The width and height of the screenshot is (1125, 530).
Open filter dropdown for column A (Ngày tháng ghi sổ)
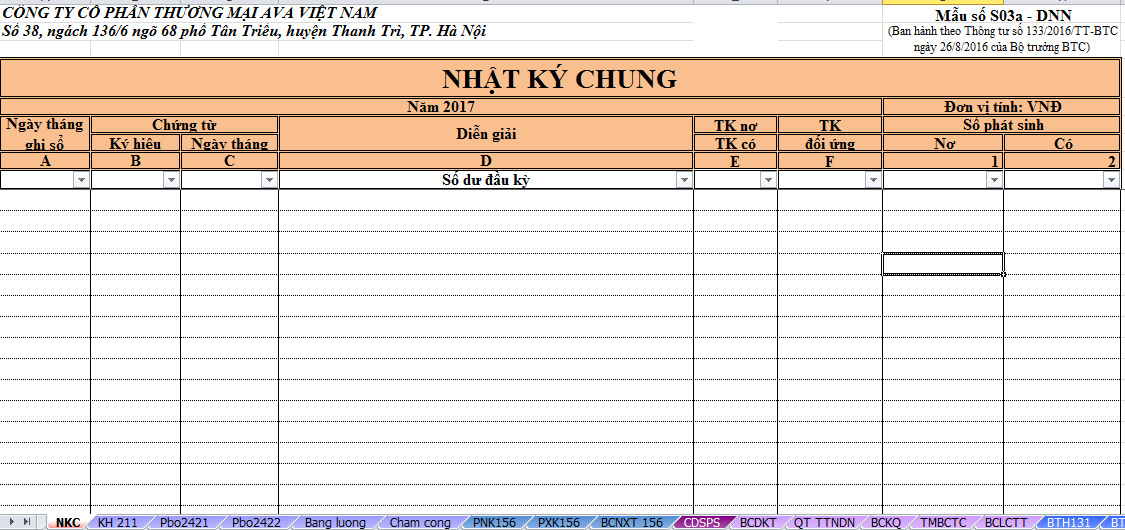(x=81, y=180)
